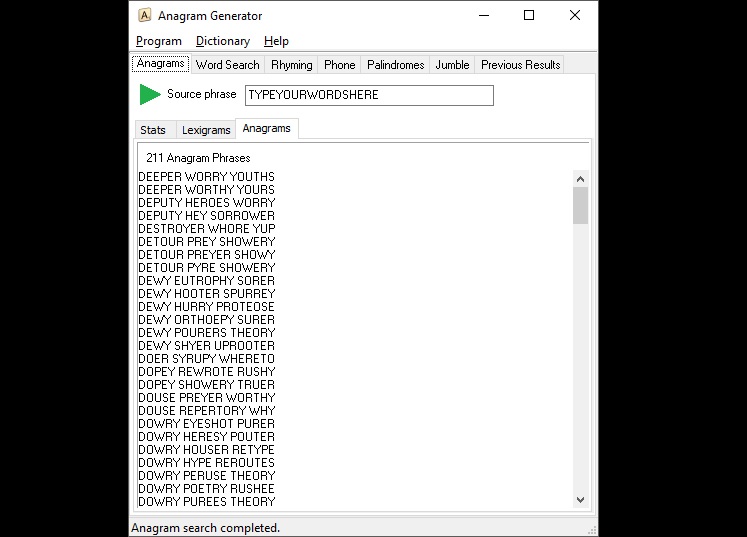The height and width of the screenshot is (537, 747).
Task: Select result DEEPER WORTHY YOURS
Action: [x=206, y=190]
